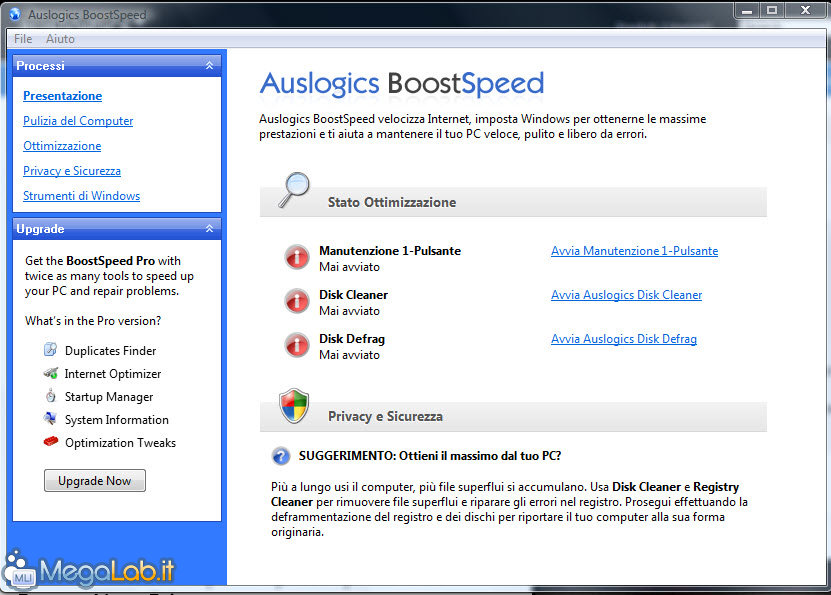This screenshot has width=831, height=595.
Task: Click the Auslogics BoostSpeed title bar app icon
Action: 15,14
